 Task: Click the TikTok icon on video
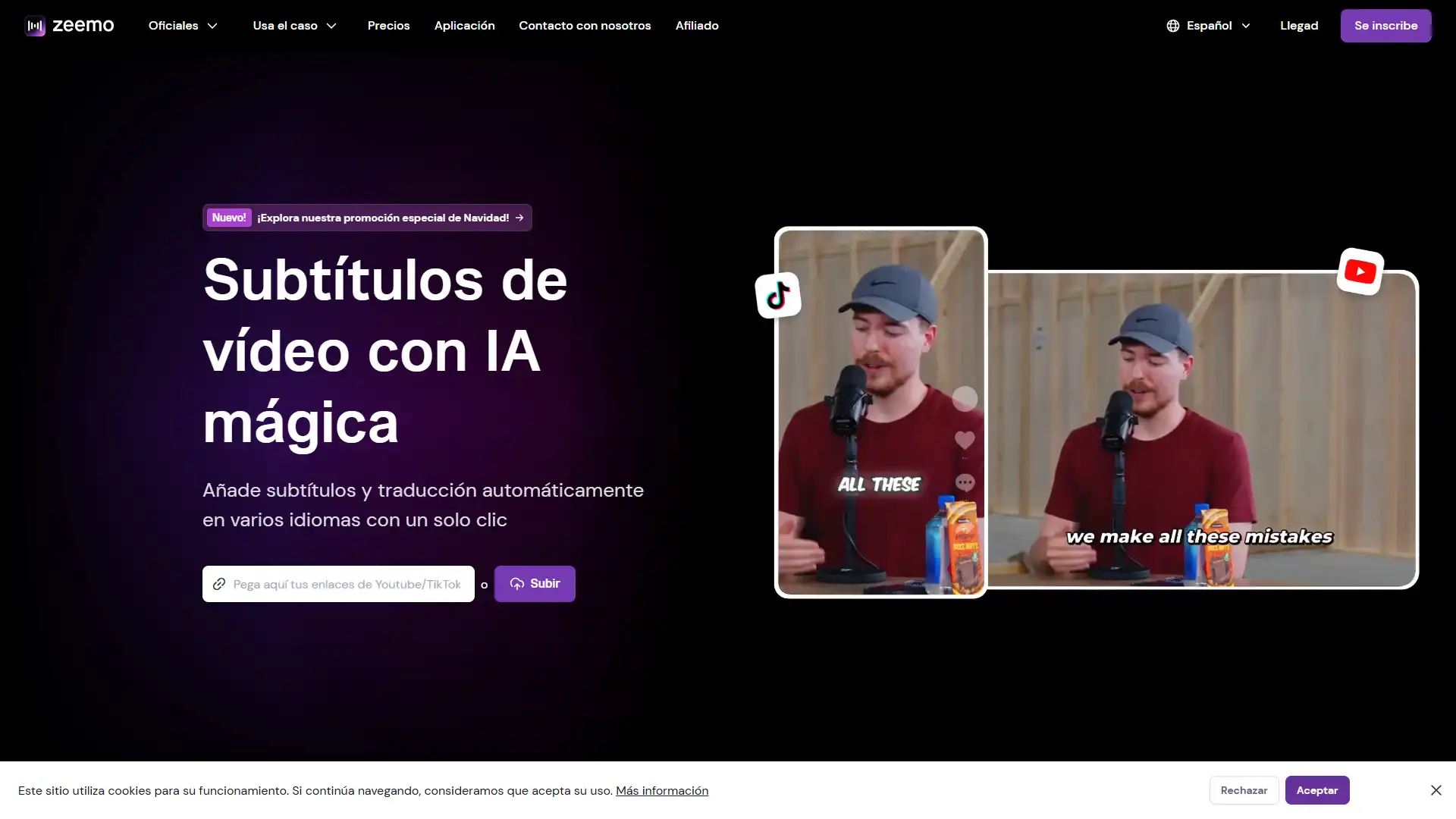pos(779,293)
